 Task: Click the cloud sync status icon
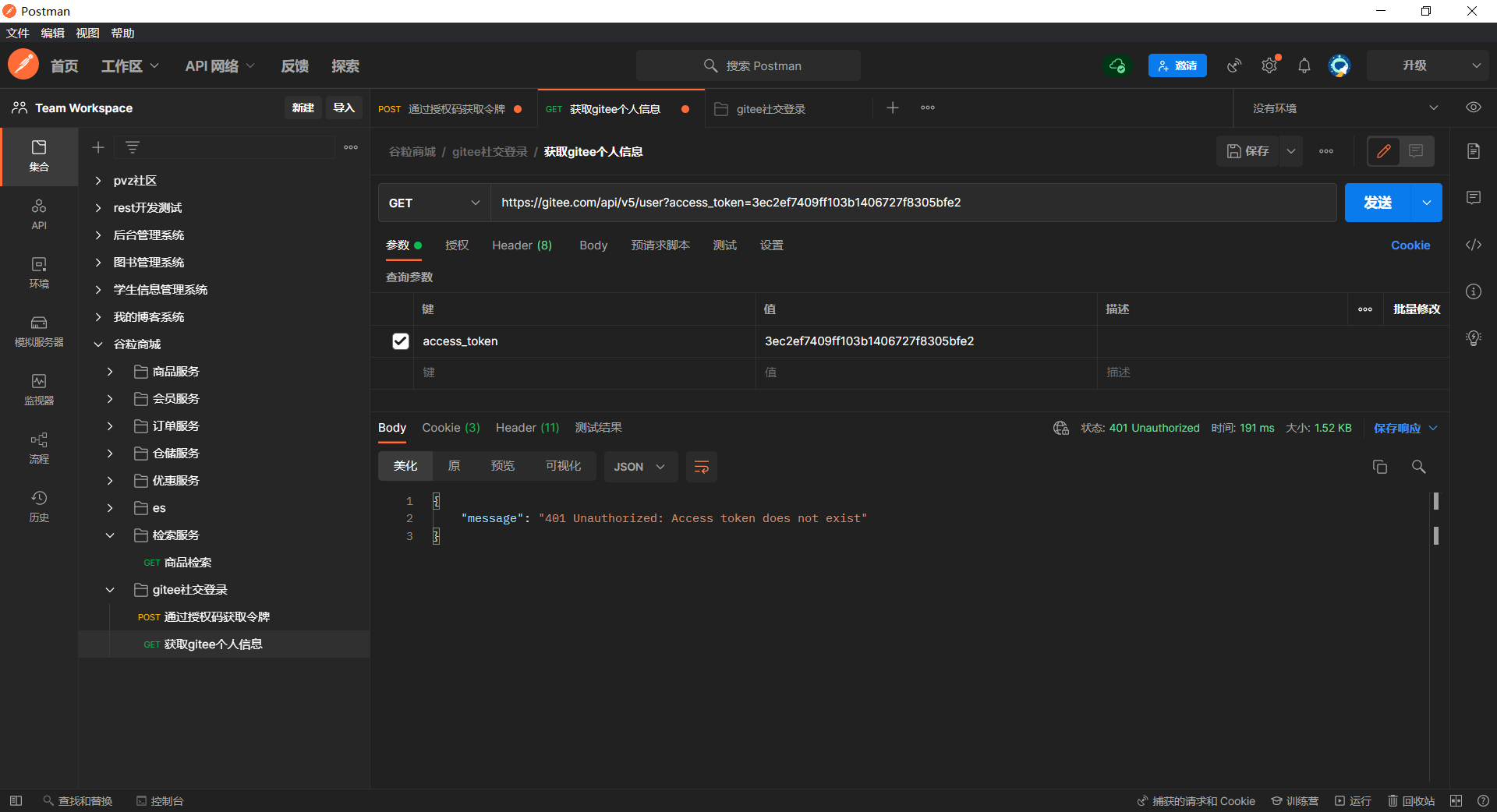[x=1117, y=65]
